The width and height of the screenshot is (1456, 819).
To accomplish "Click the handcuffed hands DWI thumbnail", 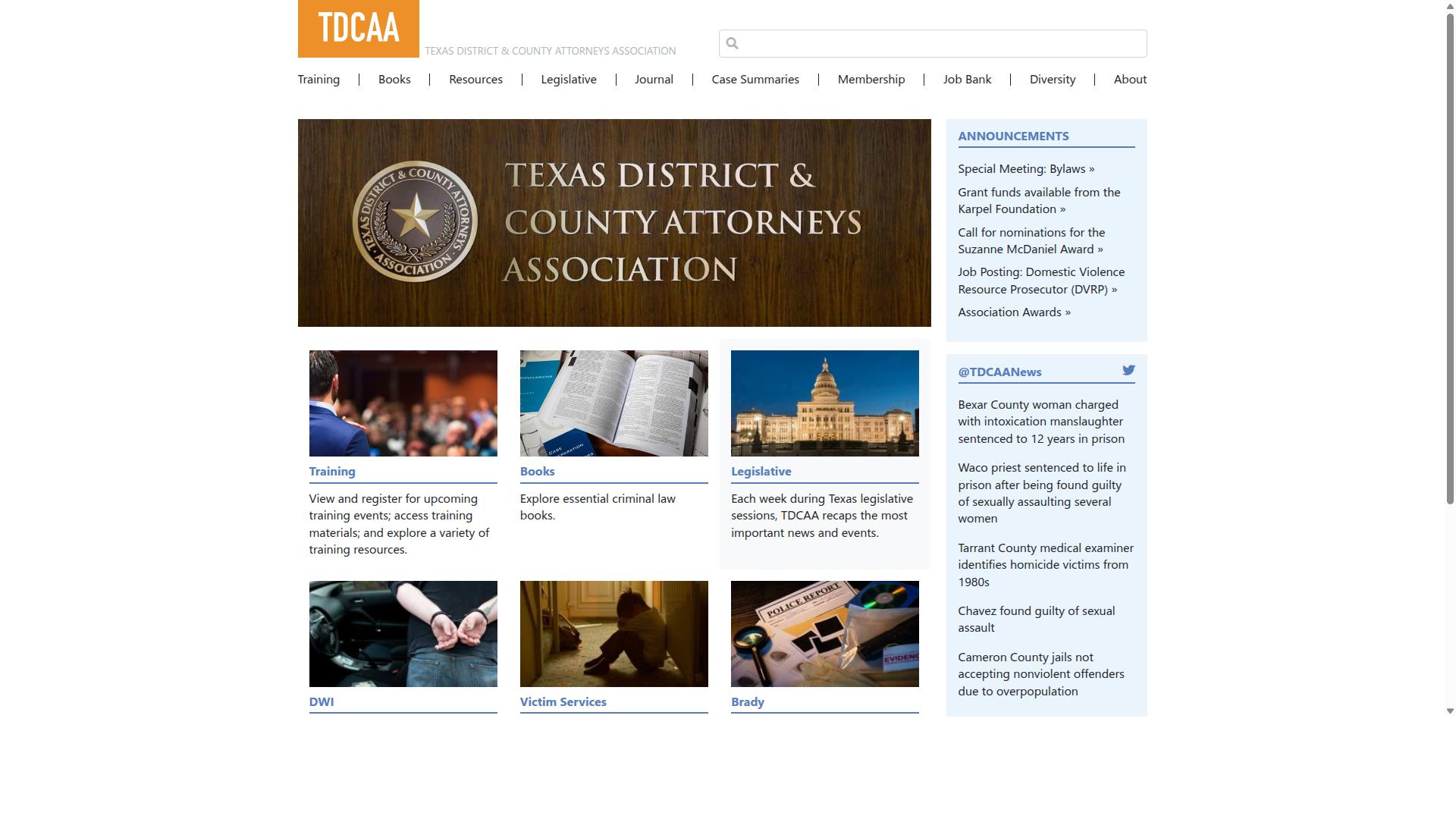I will click(x=403, y=634).
